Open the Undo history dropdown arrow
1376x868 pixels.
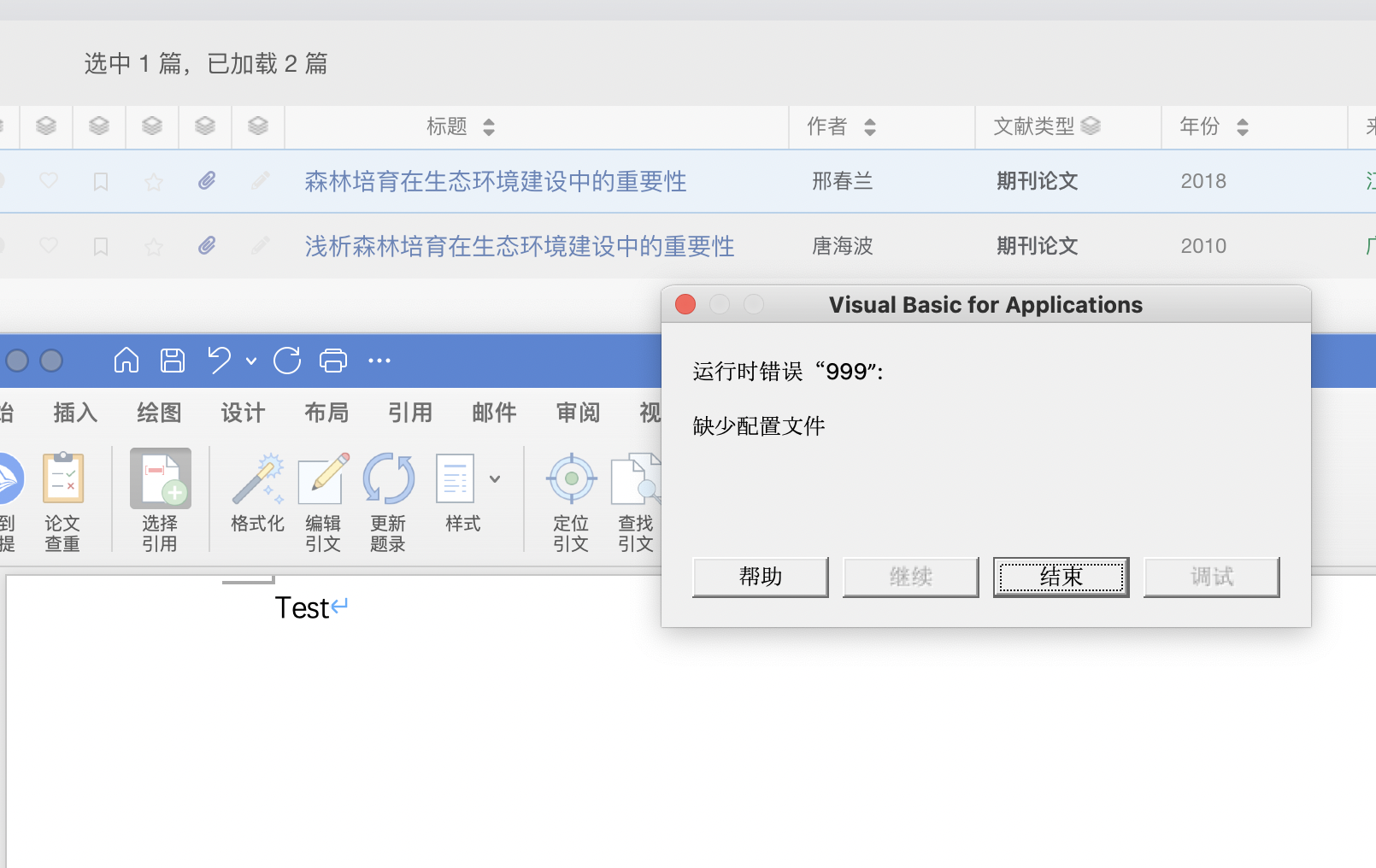[251, 361]
